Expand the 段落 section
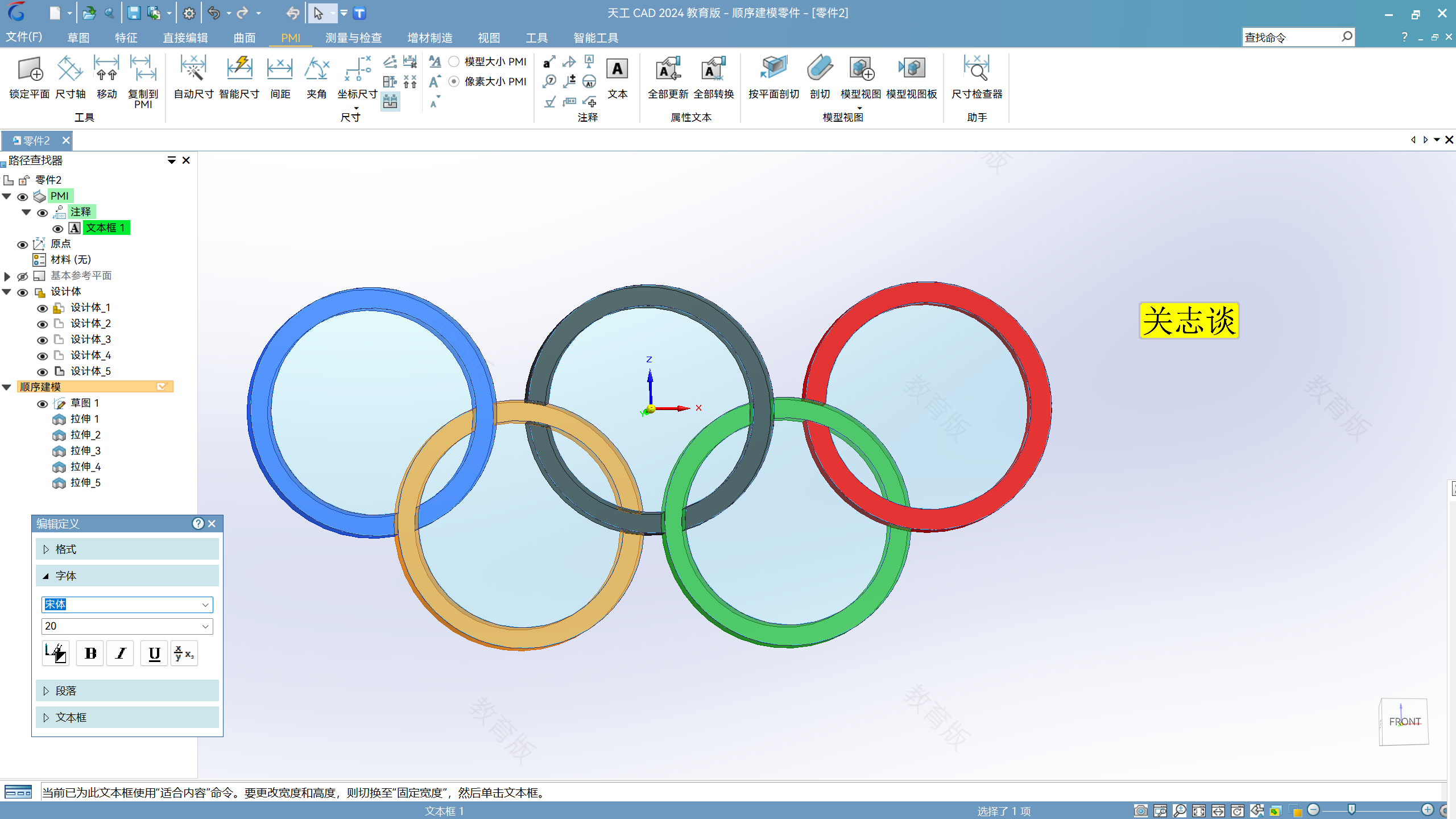Screen dimensions: 1456x819 tap(127, 690)
